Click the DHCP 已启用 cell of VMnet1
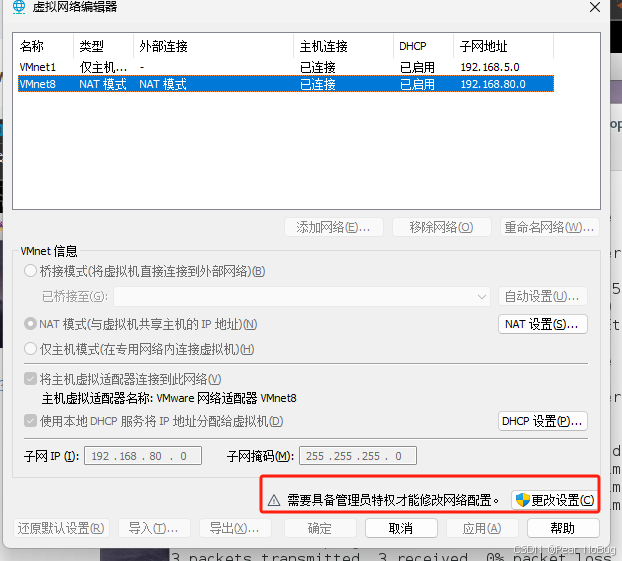Viewport: 622px width, 561px height. [x=417, y=67]
